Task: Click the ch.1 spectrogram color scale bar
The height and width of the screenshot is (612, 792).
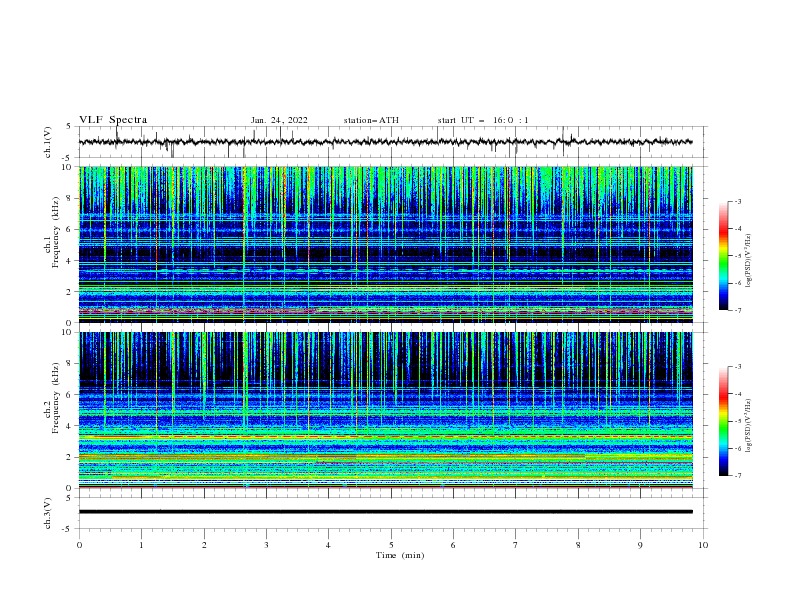Action: click(724, 256)
